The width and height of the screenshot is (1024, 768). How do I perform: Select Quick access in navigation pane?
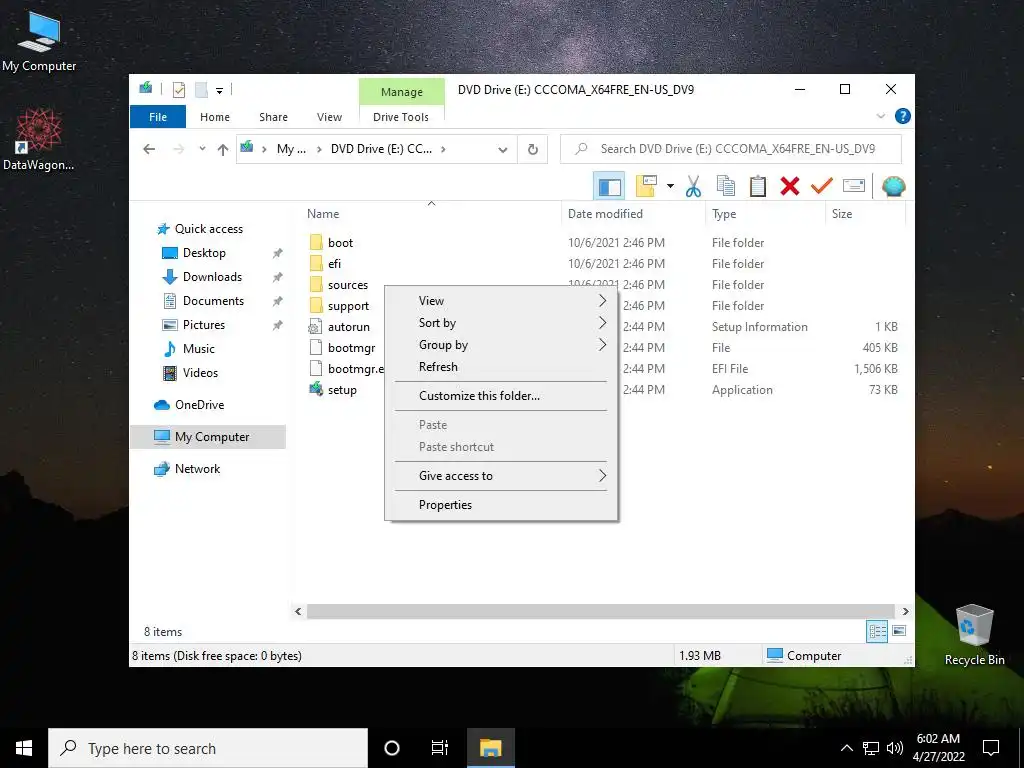pyautogui.click(x=208, y=229)
